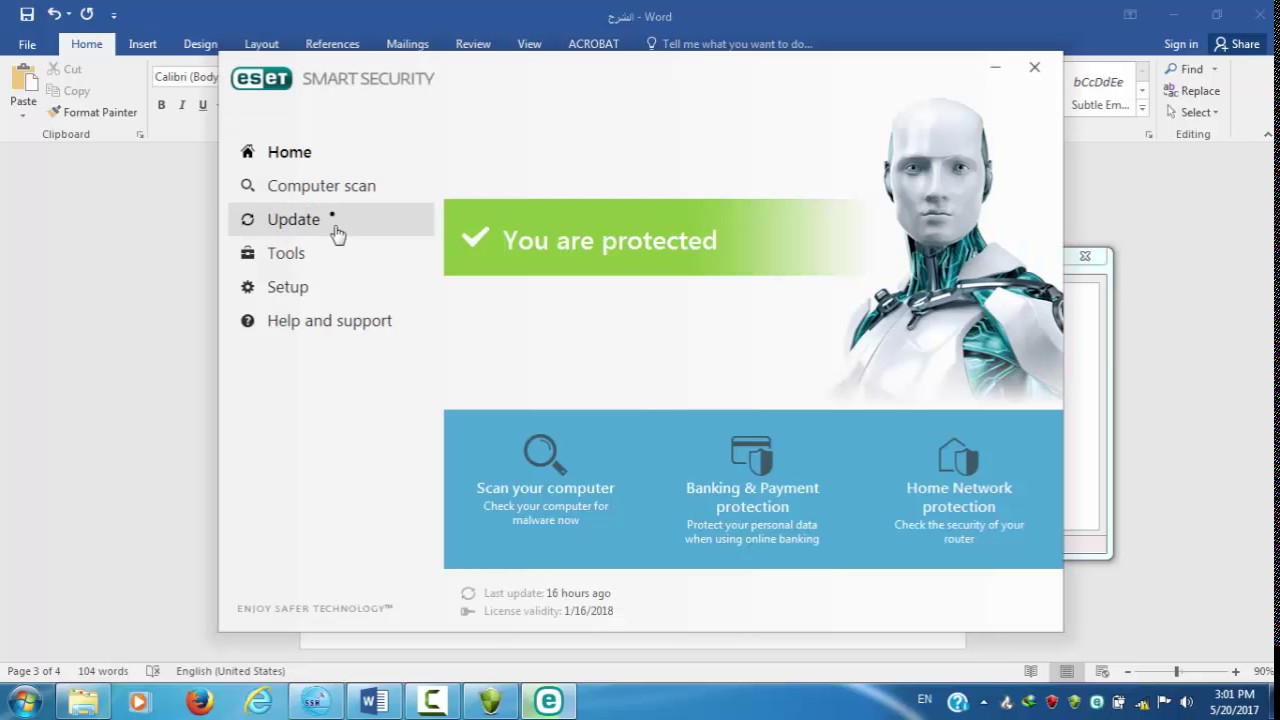
Task: Click Home Network protection title
Action: tap(959, 497)
